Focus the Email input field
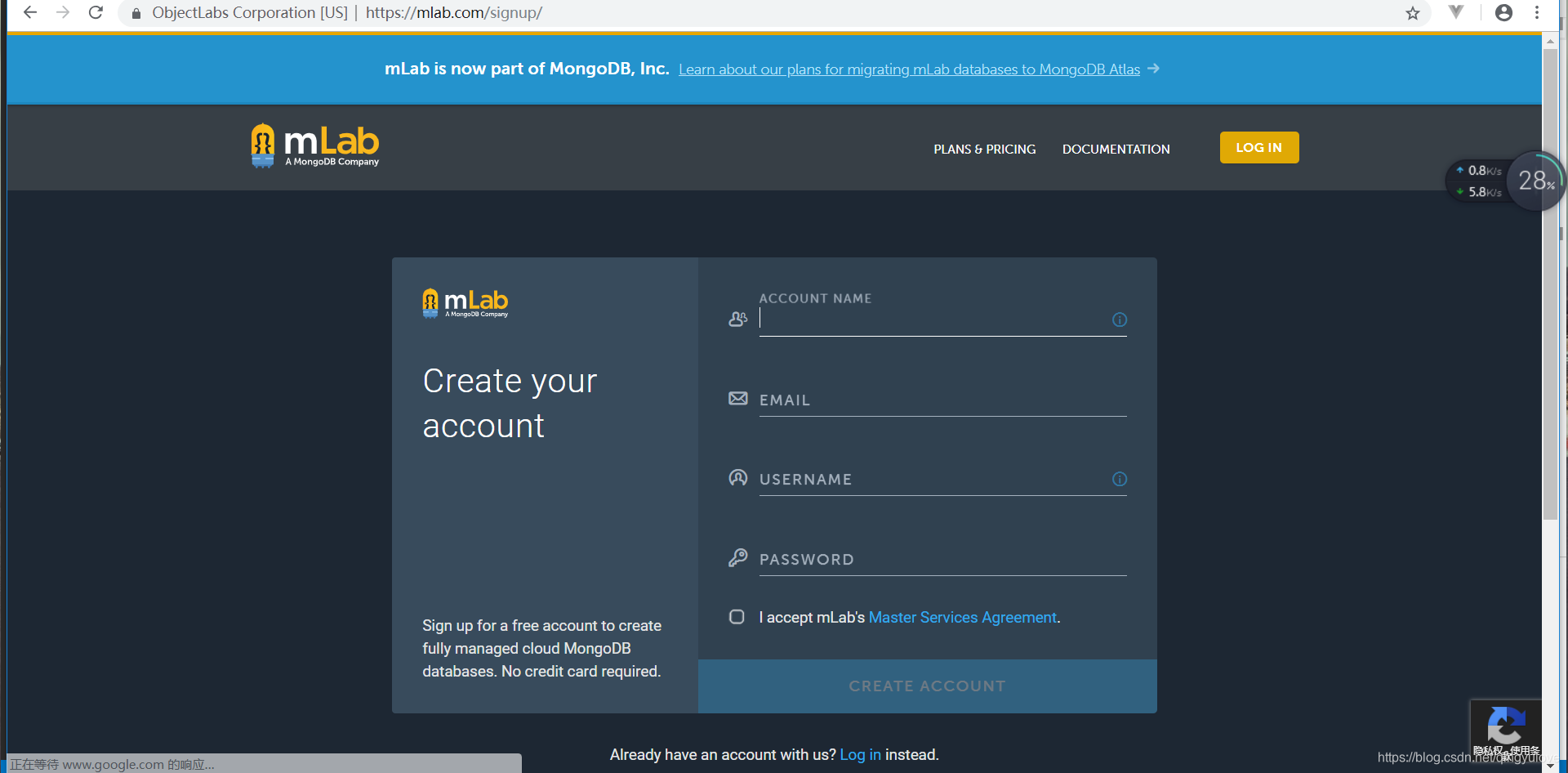Viewport: 1568px width, 773px height. 942,400
